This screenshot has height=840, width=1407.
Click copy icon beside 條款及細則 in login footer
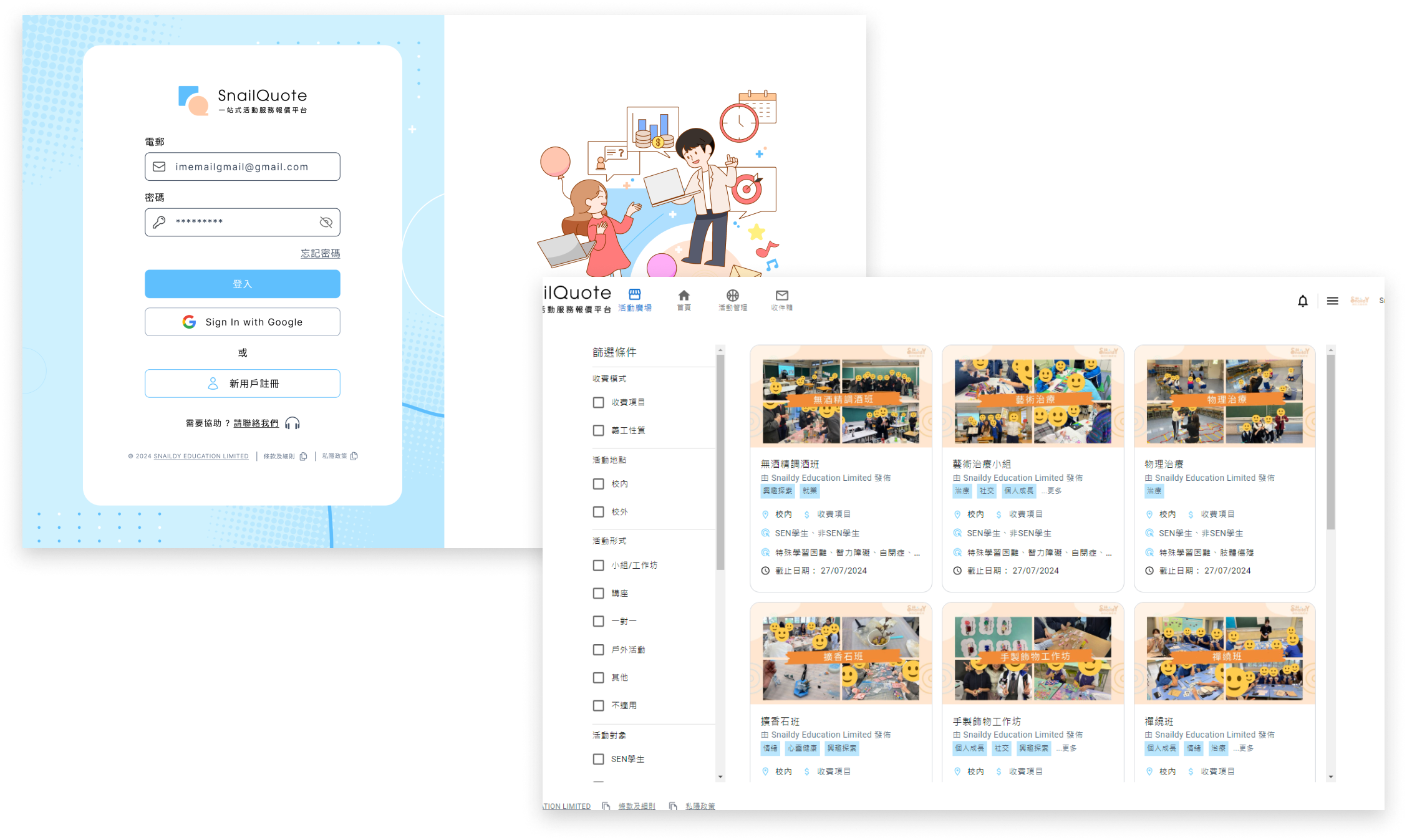[x=303, y=456]
